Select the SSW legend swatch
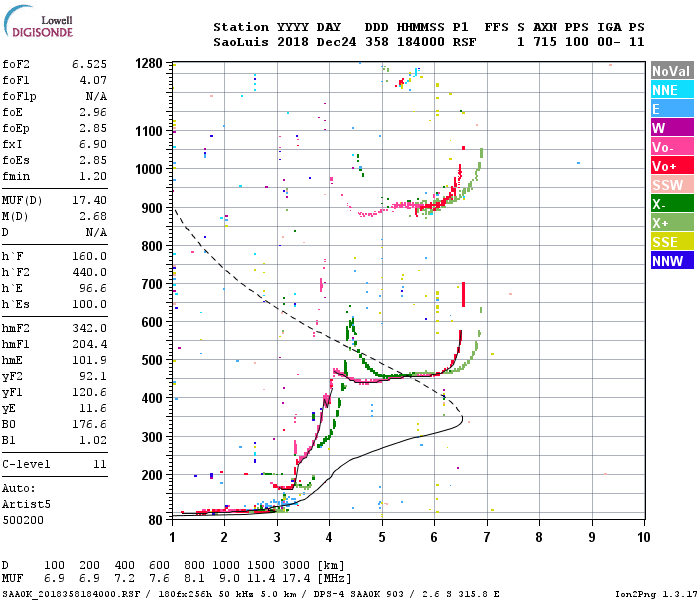The height and width of the screenshot is (600, 700). (672, 184)
